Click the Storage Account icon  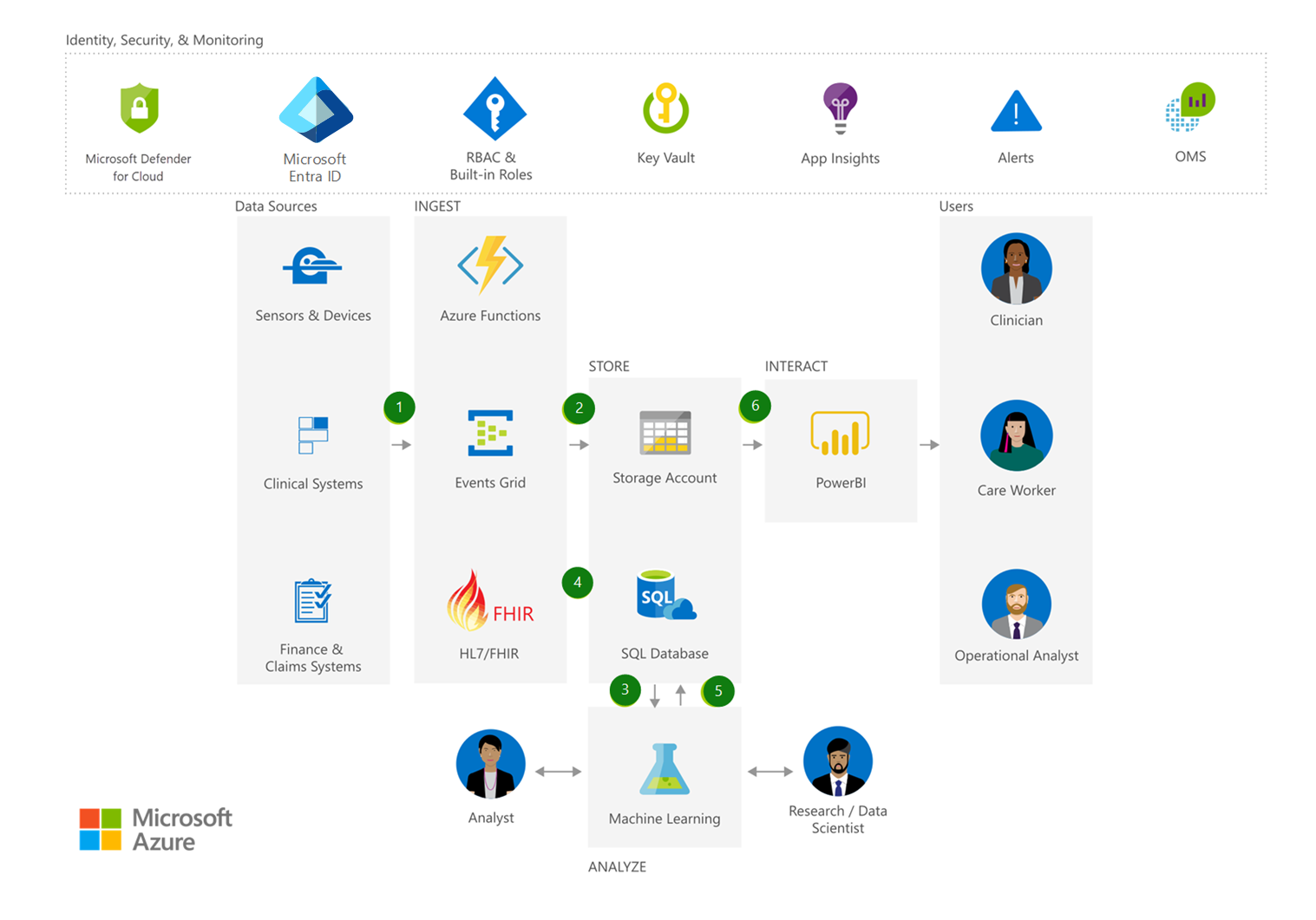point(665,433)
